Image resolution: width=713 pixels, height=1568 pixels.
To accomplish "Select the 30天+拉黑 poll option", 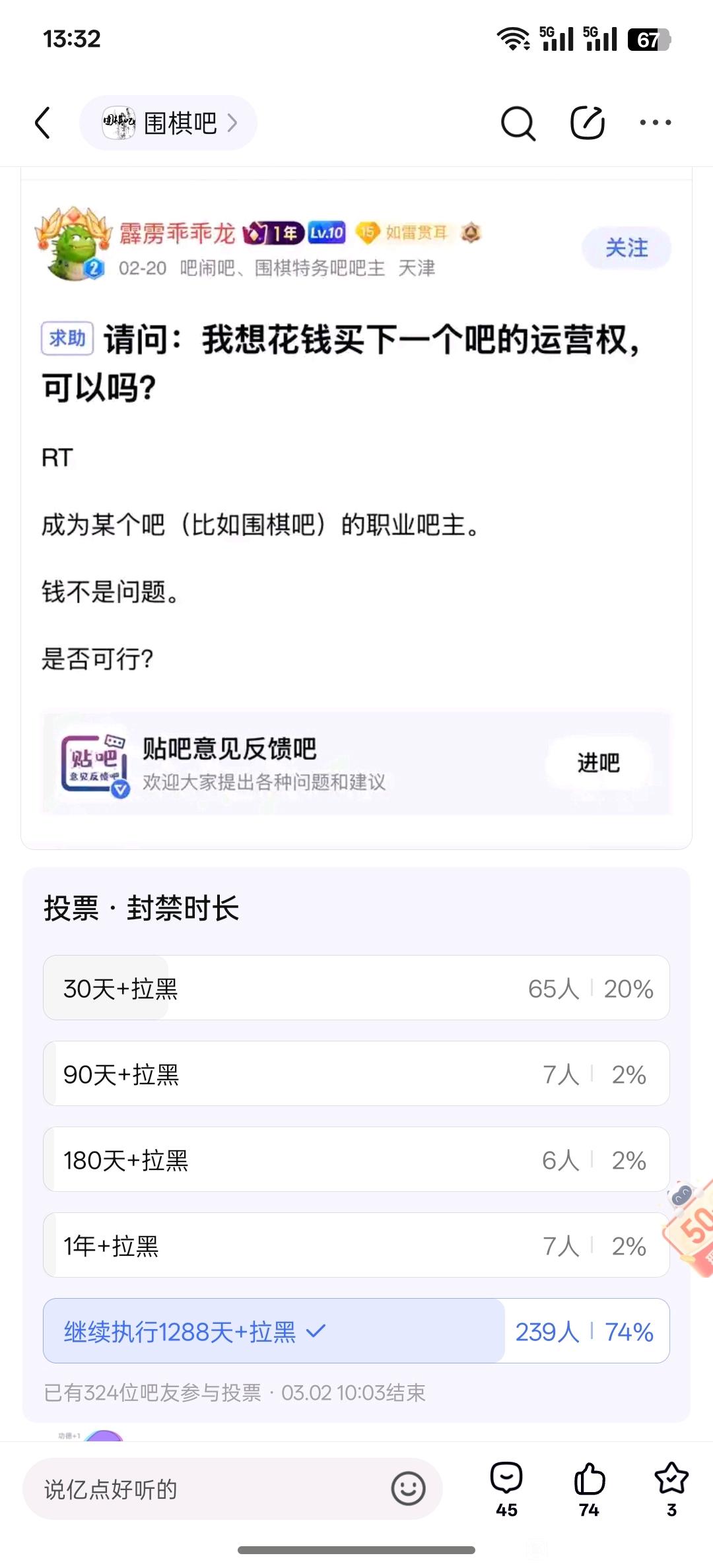I will 356,988.
